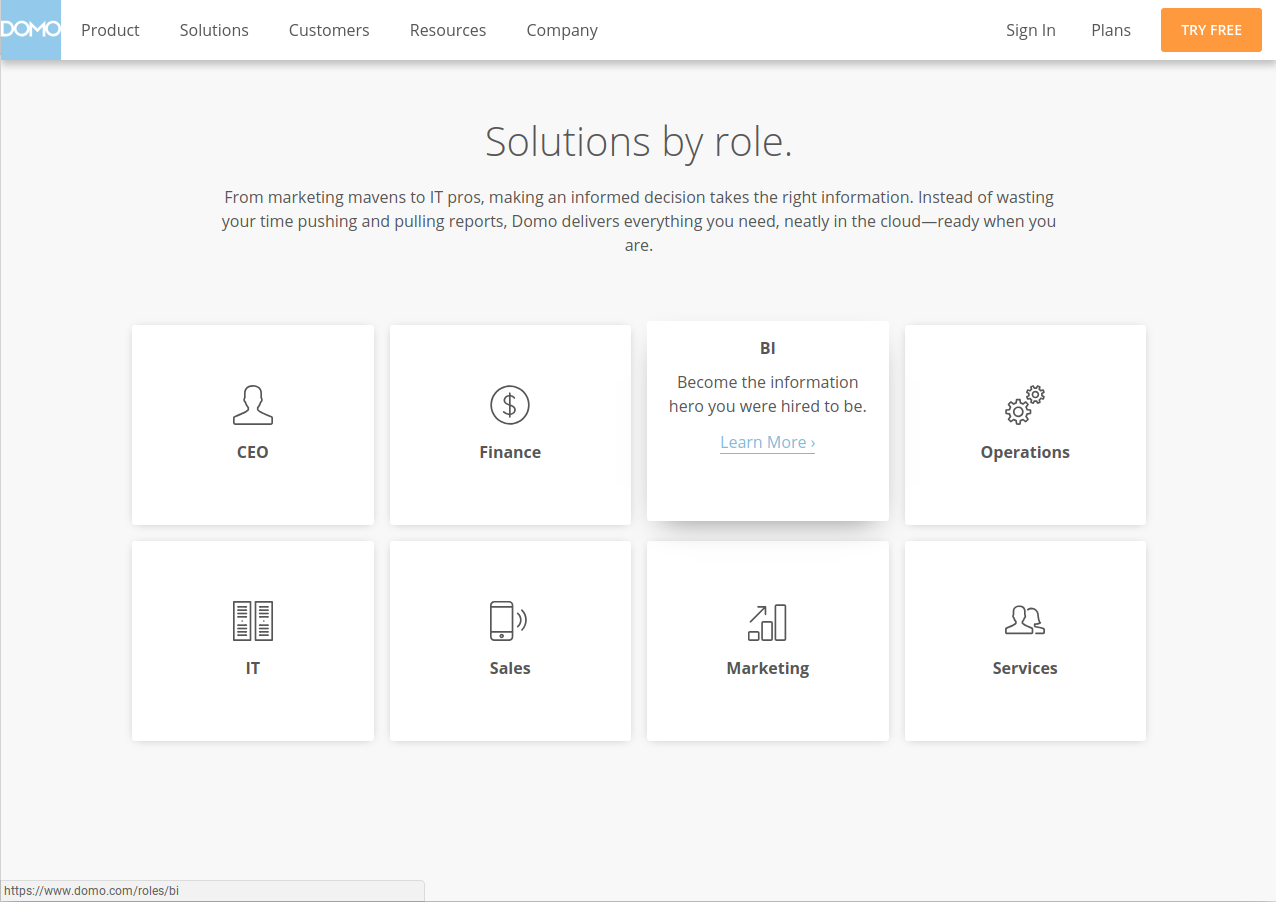Image resolution: width=1276 pixels, height=902 pixels.
Task: Select the Sales role label
Action: [x=510, y=668]
